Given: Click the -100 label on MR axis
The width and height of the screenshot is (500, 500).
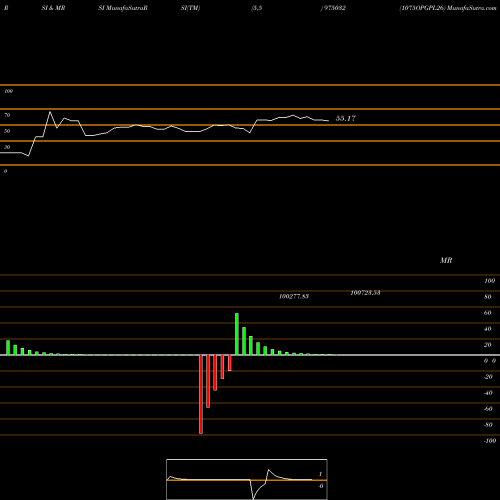Looking at the screenshot, I should [x=490, y=441].
